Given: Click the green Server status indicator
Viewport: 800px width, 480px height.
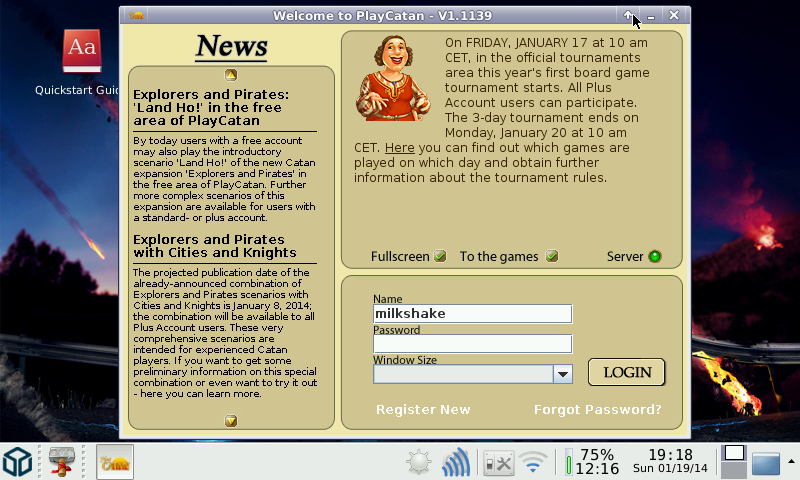Looking at the screenshot, I should (x=655, y=257).
